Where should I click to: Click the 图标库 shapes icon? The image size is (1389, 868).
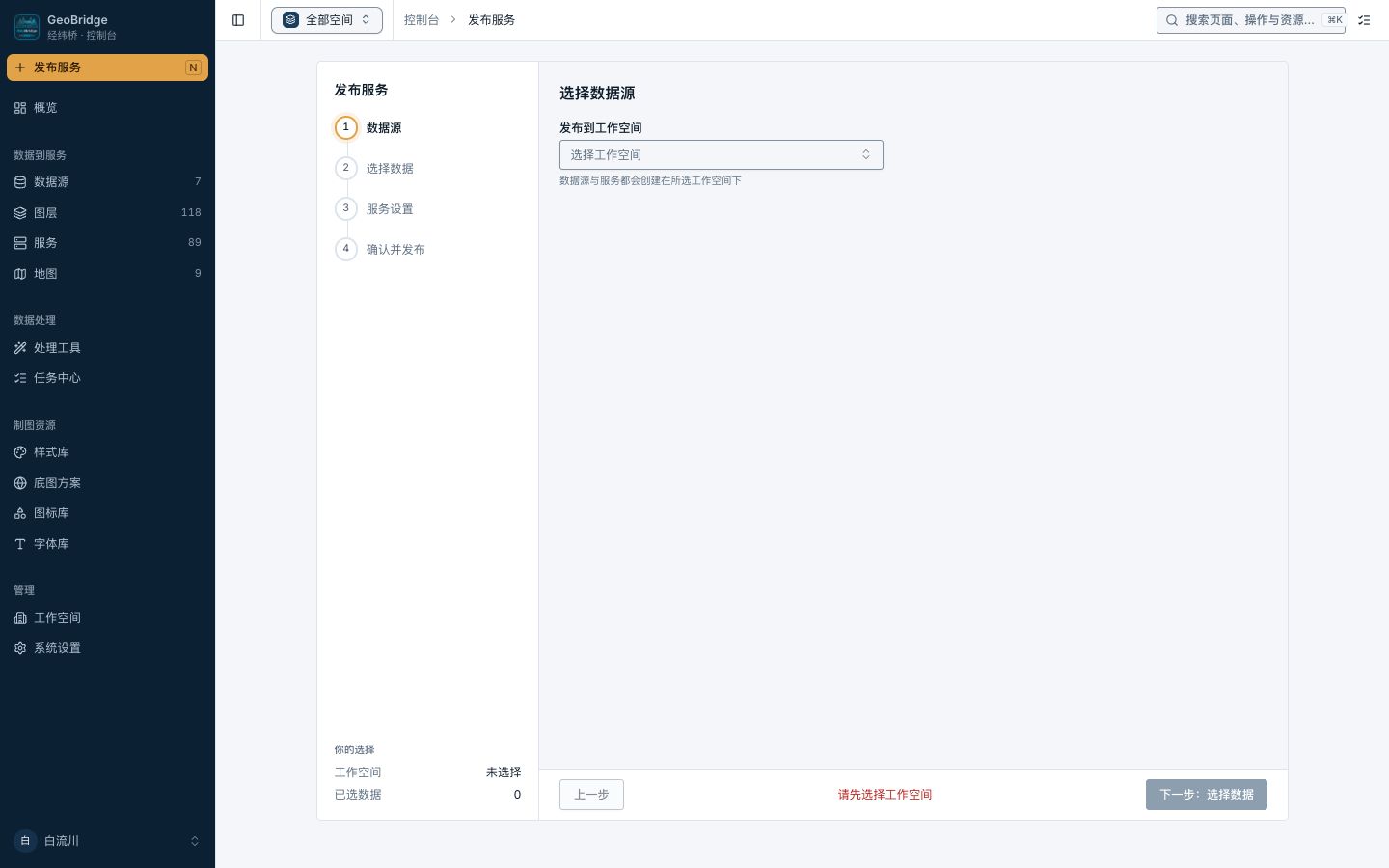pyautogui.click(x=20, y=513)
